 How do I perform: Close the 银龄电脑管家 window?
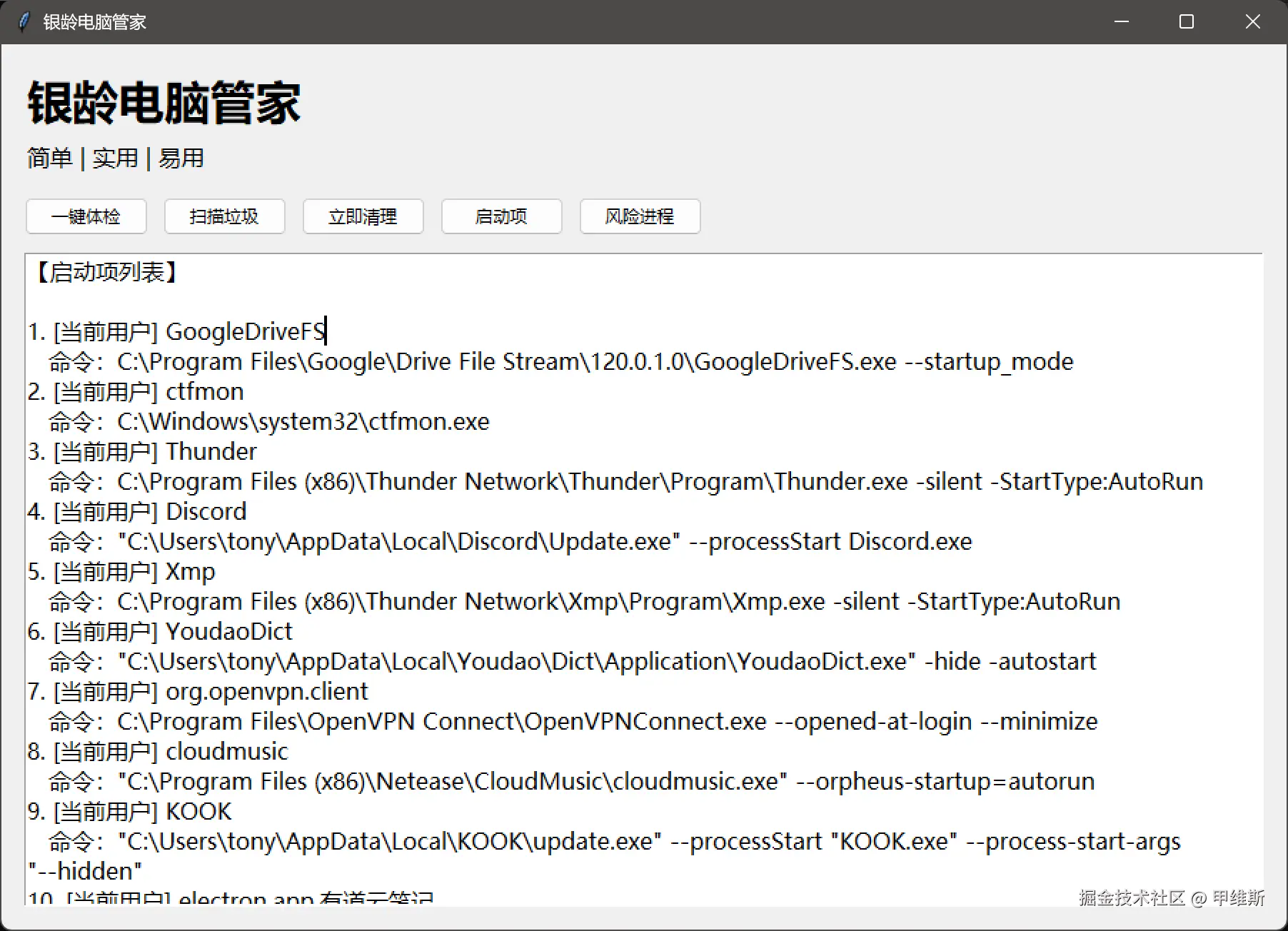point(1252,21)
